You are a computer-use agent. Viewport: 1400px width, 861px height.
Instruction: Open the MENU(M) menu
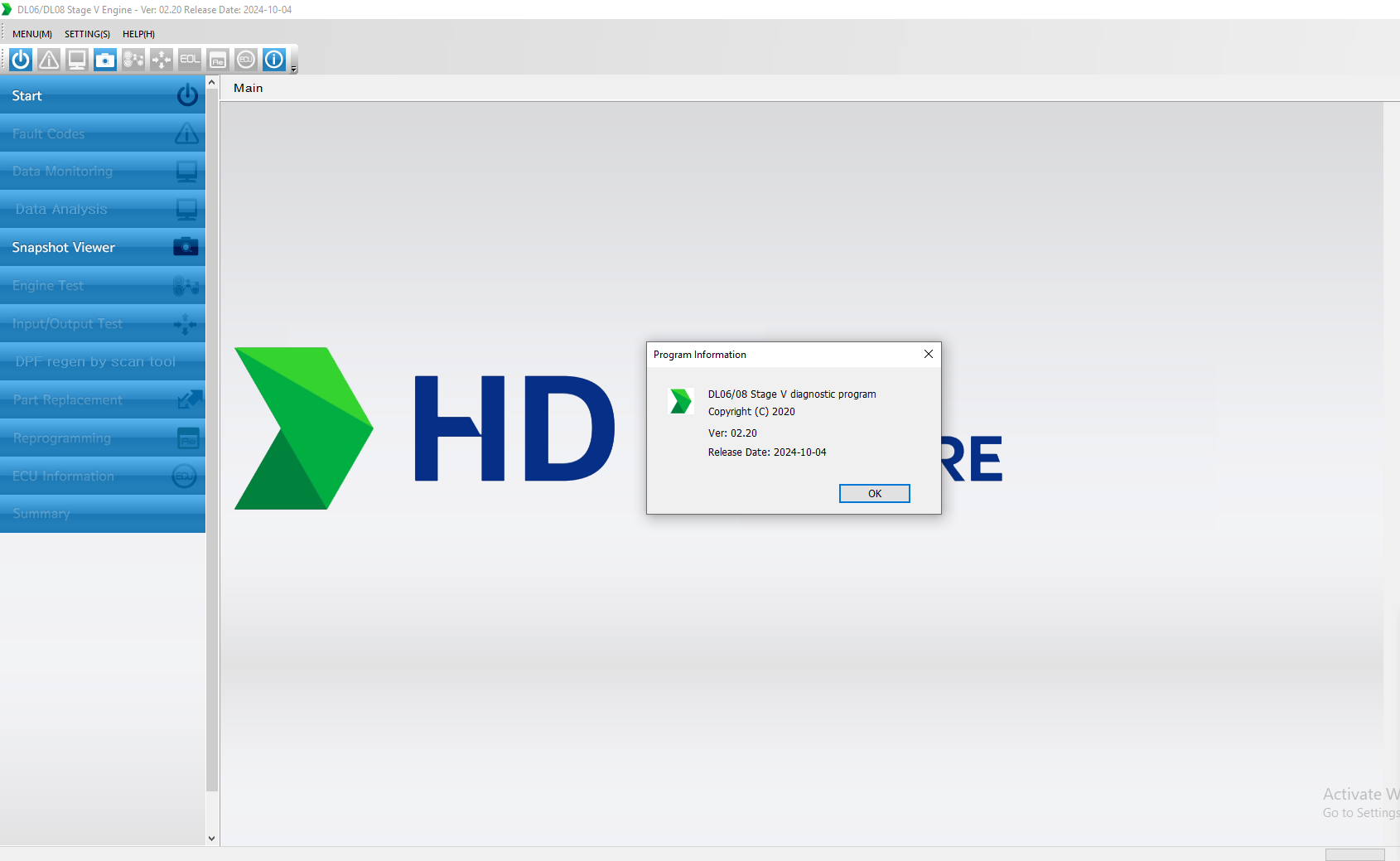pos(32,34)
